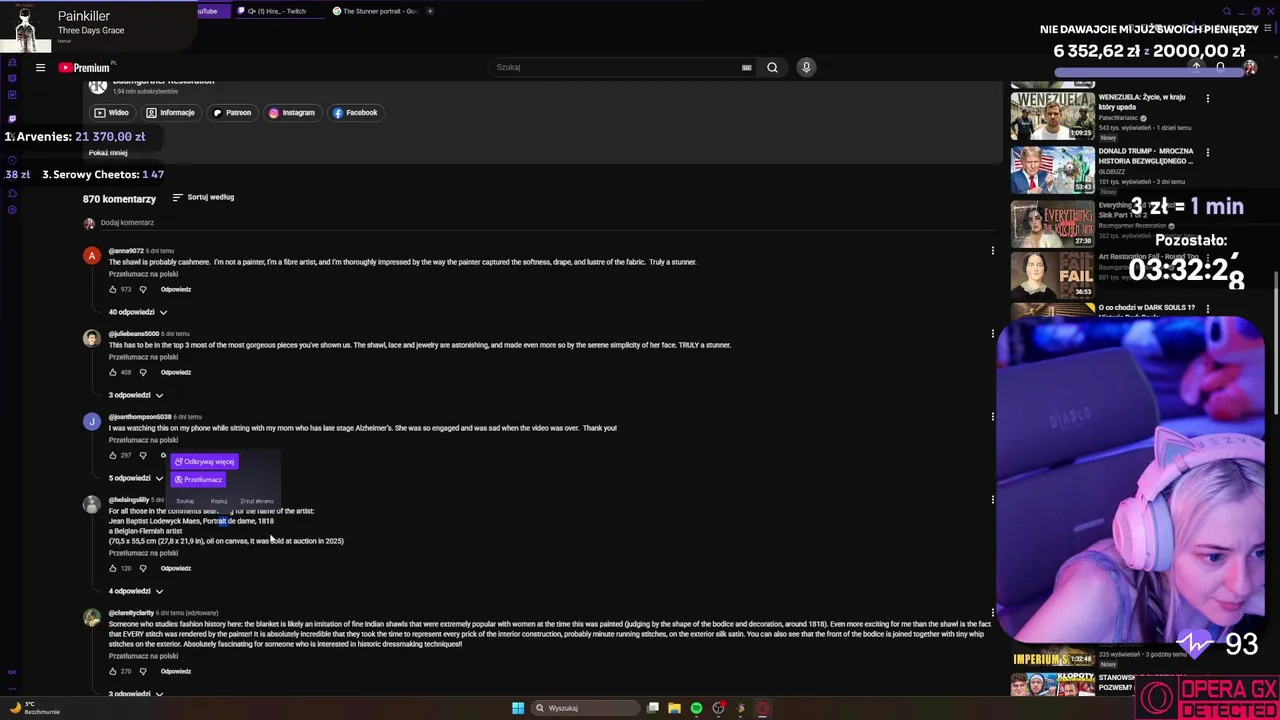1280x720 pixels.
Task: Reply to @juliebeans5000 with Odpowiedz
Action: click(176, 372)
